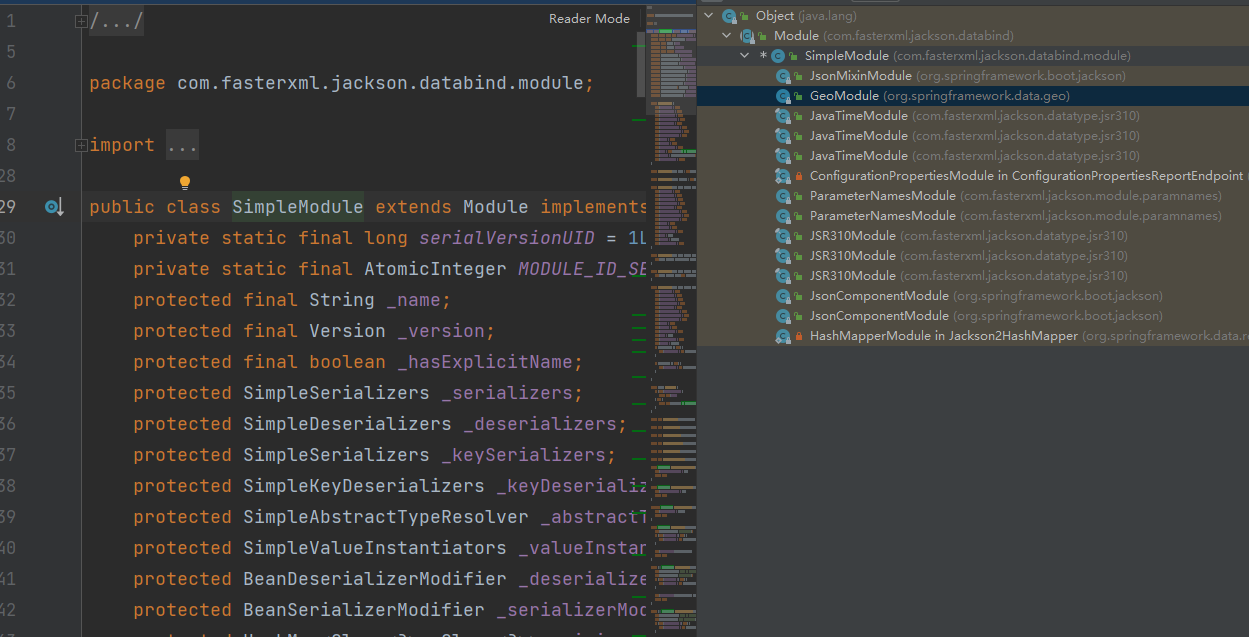Expand the folded import statements
Screen dimensions: 1249x637
coord(81,145)
